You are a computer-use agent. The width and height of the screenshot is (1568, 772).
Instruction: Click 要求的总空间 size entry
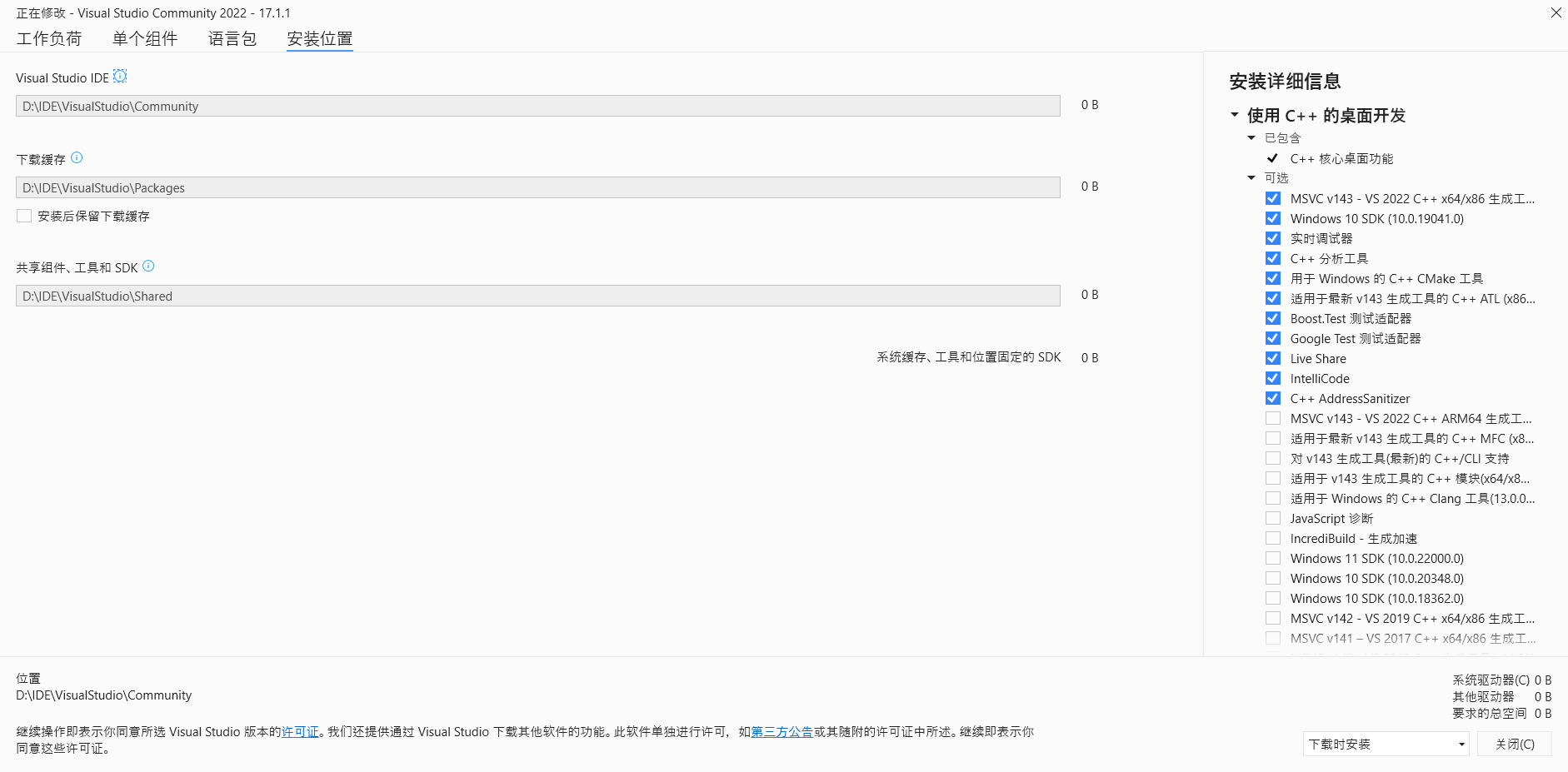(x=1502, y=713)
